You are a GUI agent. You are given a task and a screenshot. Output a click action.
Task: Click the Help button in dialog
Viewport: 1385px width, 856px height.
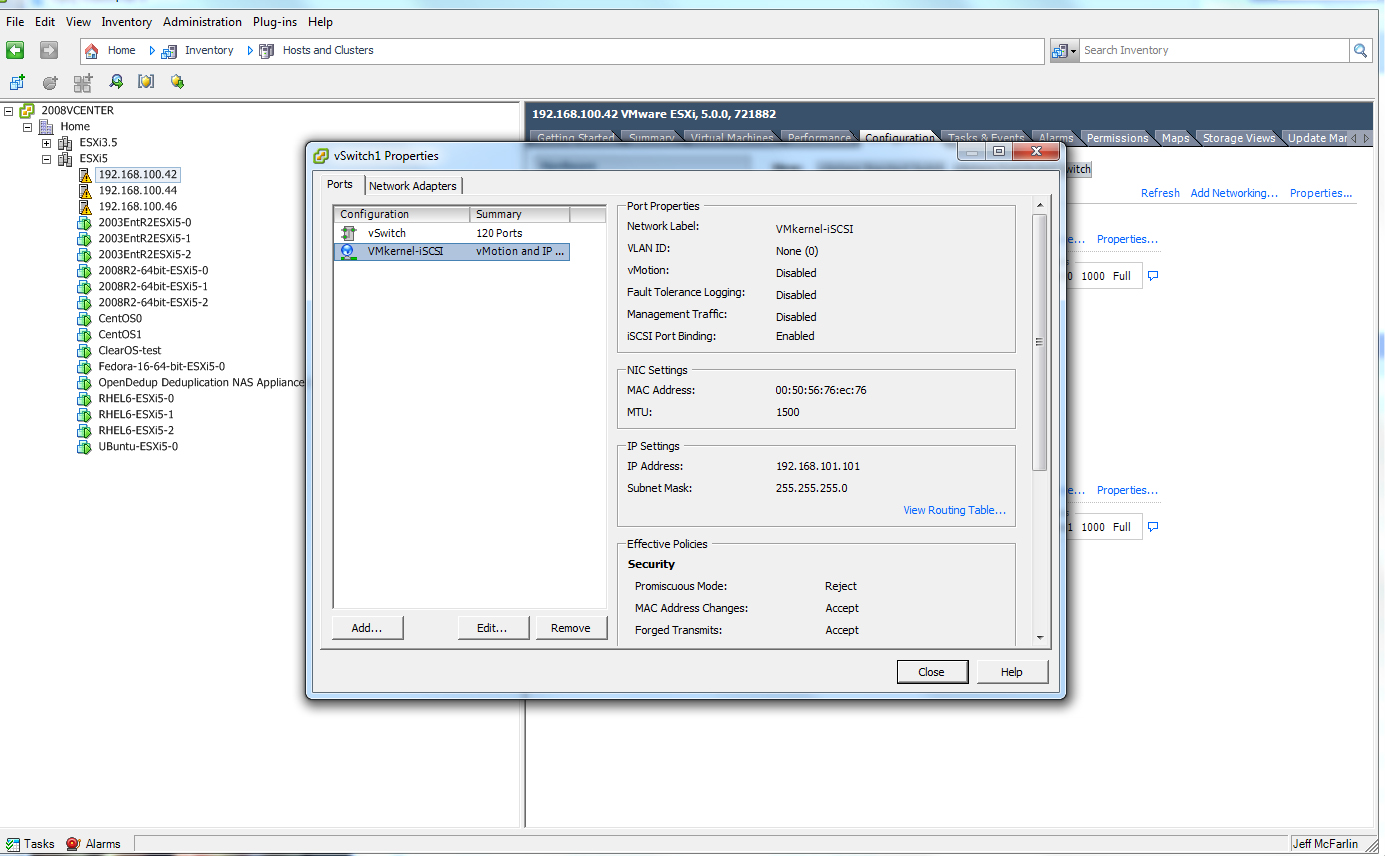[1012, 672]
